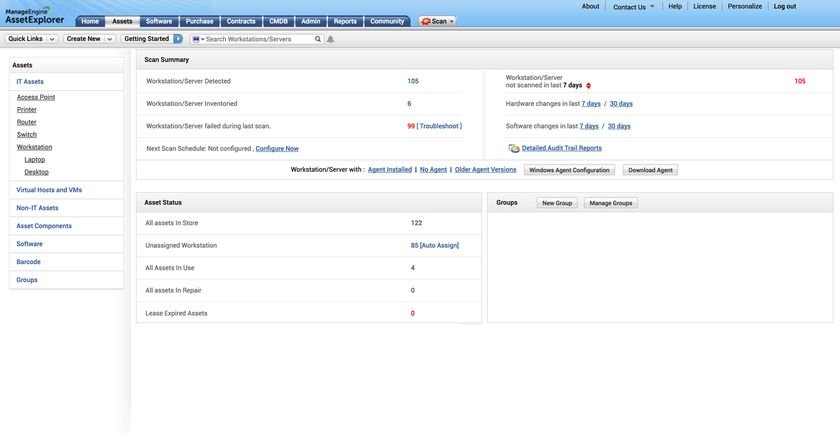The height and width of the screenshot is (433, 840).
Task: Click the New Group button
Action: point(557,203)
